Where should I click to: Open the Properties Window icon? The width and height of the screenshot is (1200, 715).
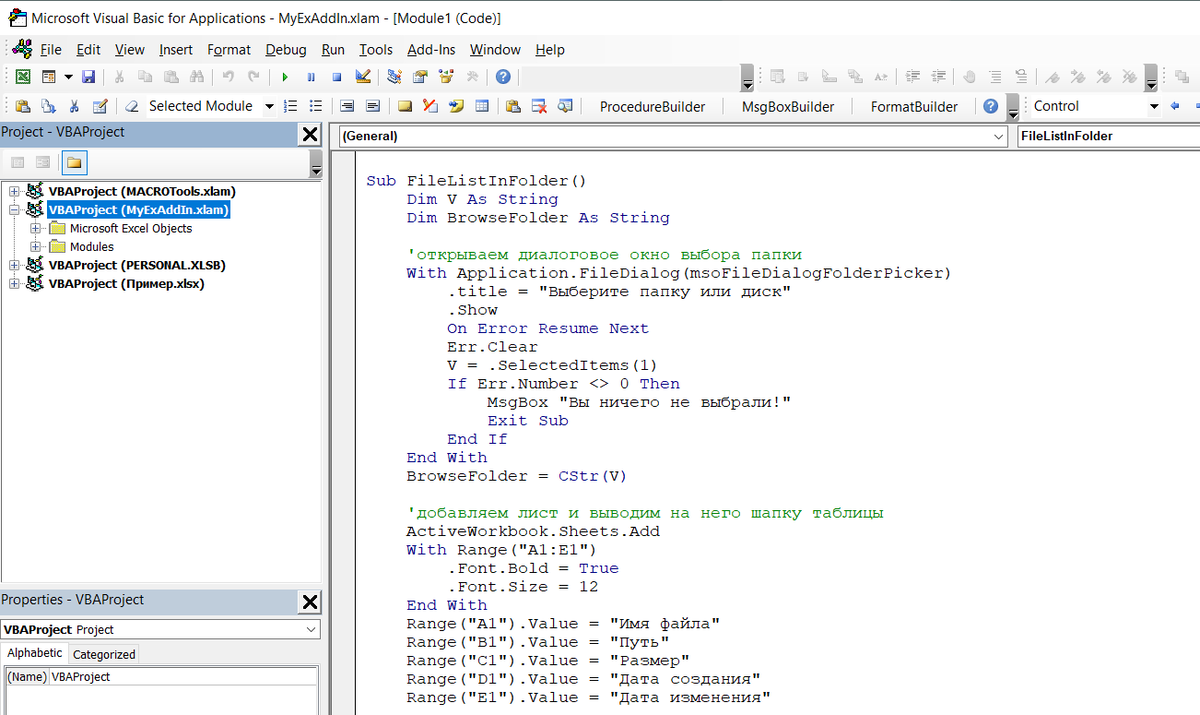click(x=420, y=77)
